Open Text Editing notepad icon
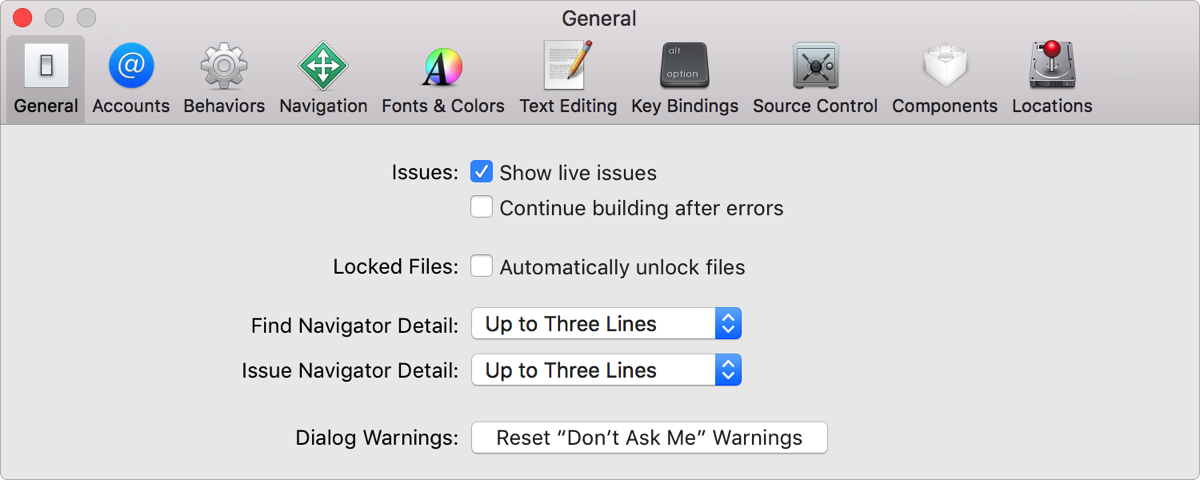Image resolution: width=1200 pixels, height=480 pixels. (x=568, y=66)
